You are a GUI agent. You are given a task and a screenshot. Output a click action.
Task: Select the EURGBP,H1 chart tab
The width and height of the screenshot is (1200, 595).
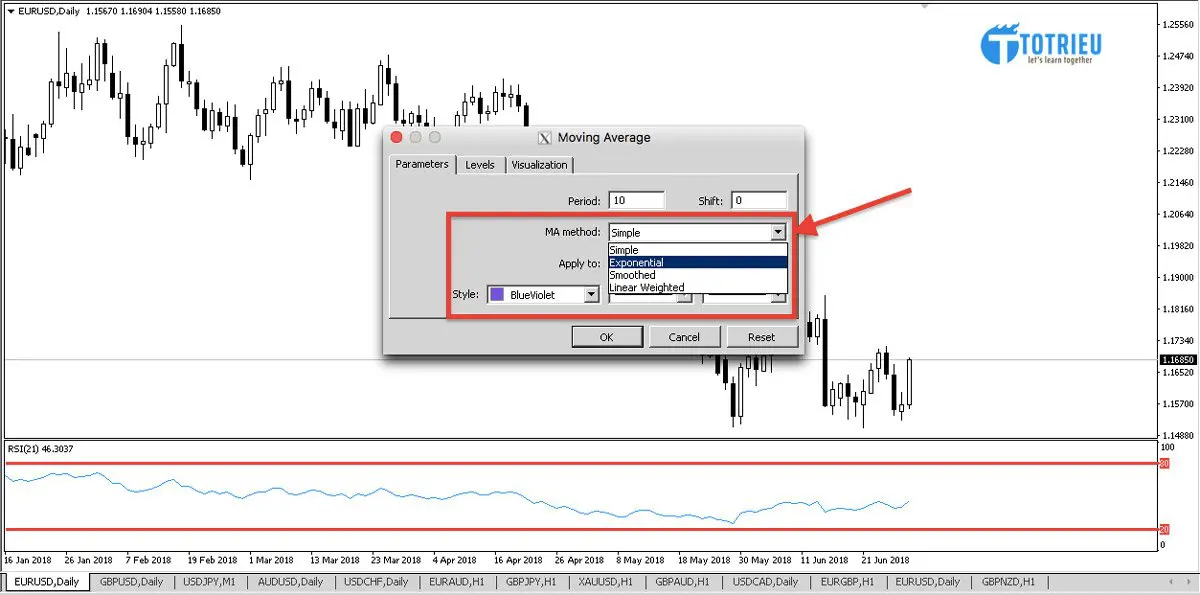click(848, 581)
